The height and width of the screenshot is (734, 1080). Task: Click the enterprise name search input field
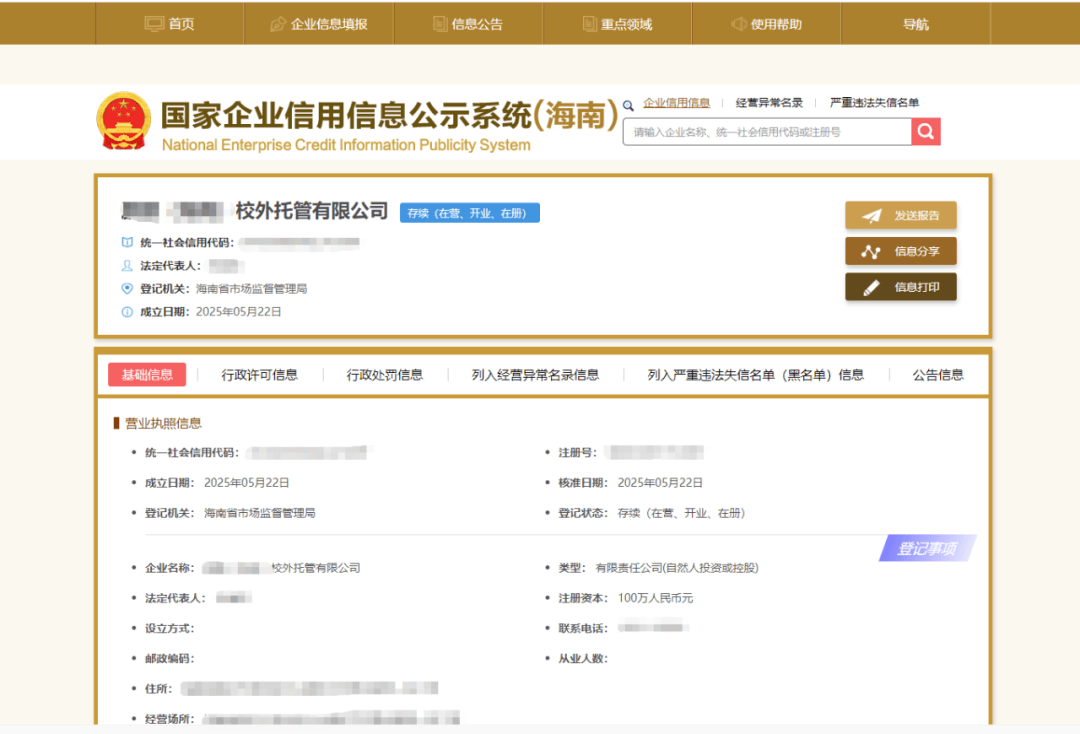point(766,132)
